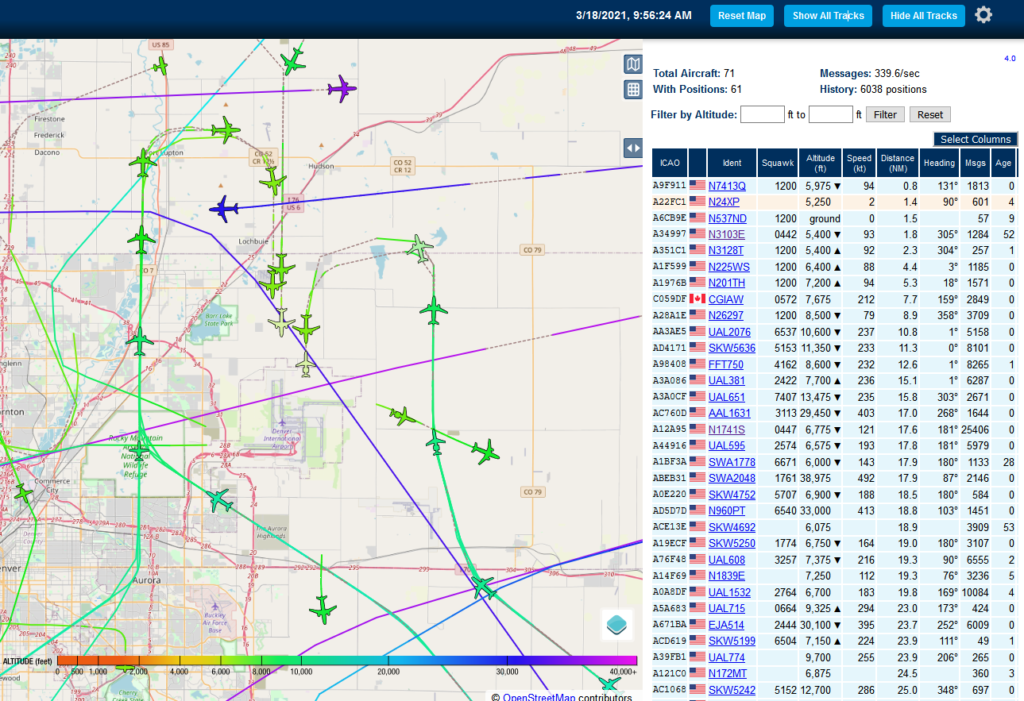The image size is (1024, 701).
Task: Sort table by Speed column header
Action: pos(859,163)
